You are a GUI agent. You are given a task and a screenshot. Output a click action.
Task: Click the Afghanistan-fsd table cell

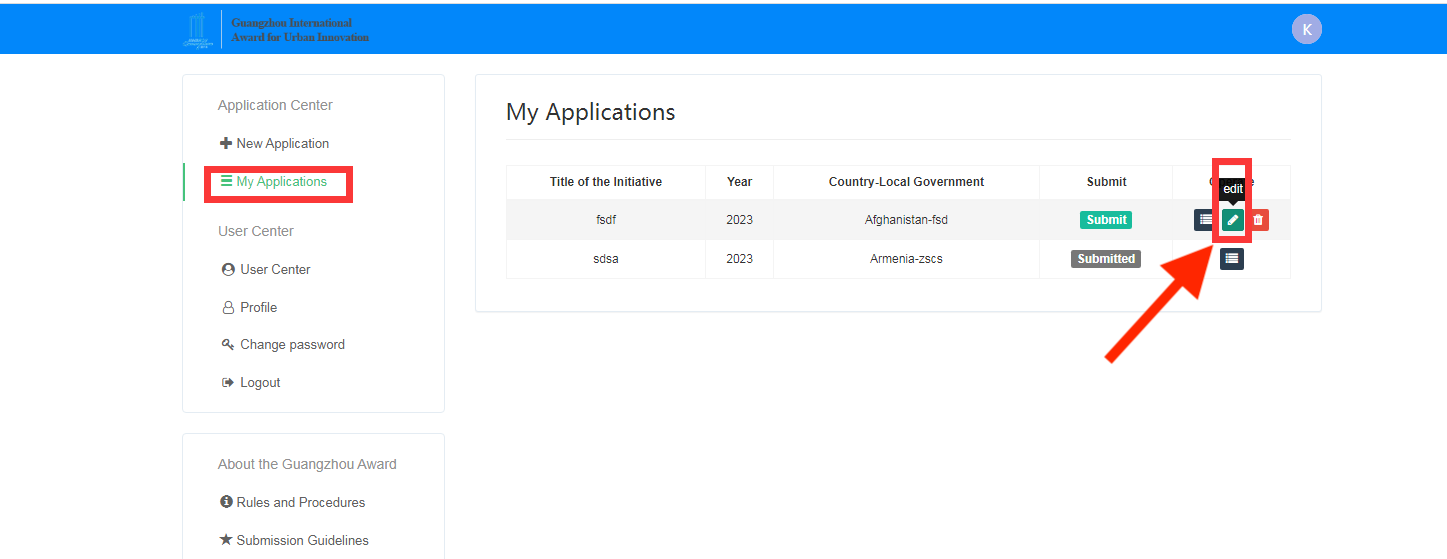pos(906,220)
